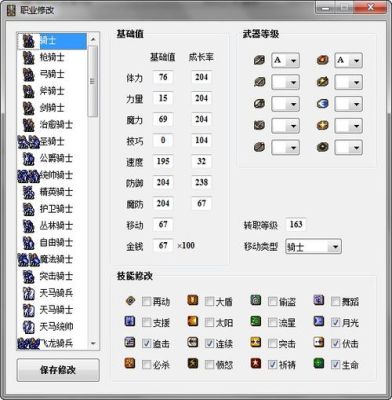Viewport: 392px width, 400px height.
Task: Click the 转职等级 field showing 163
Action: click(296, 224)
